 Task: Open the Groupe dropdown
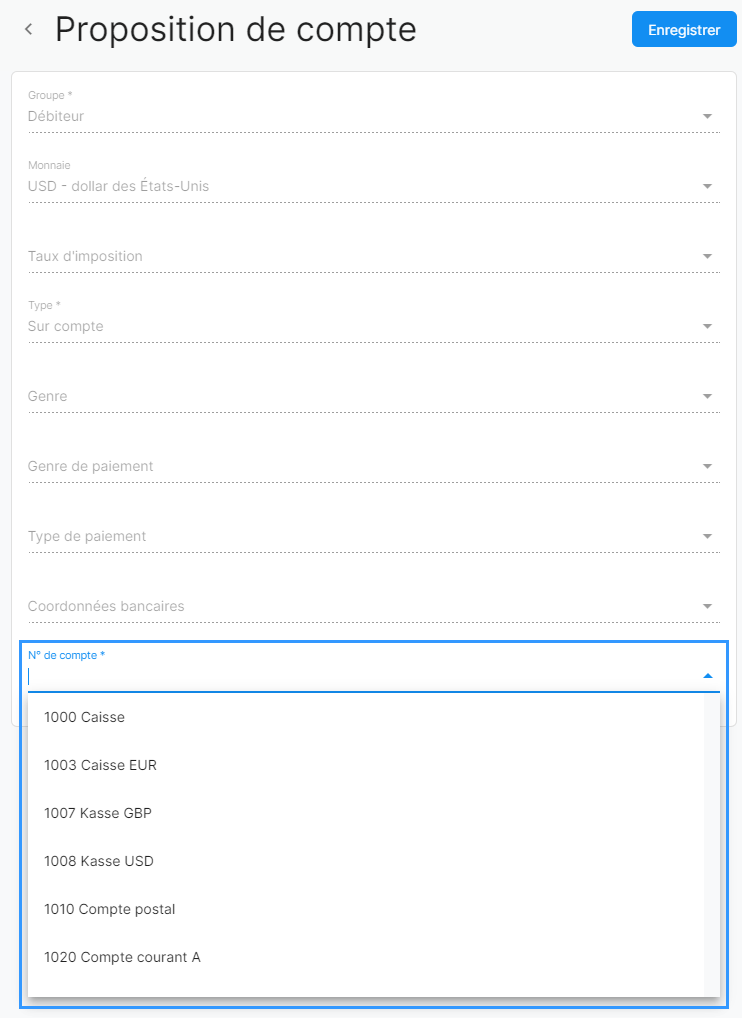click(360, 116)
